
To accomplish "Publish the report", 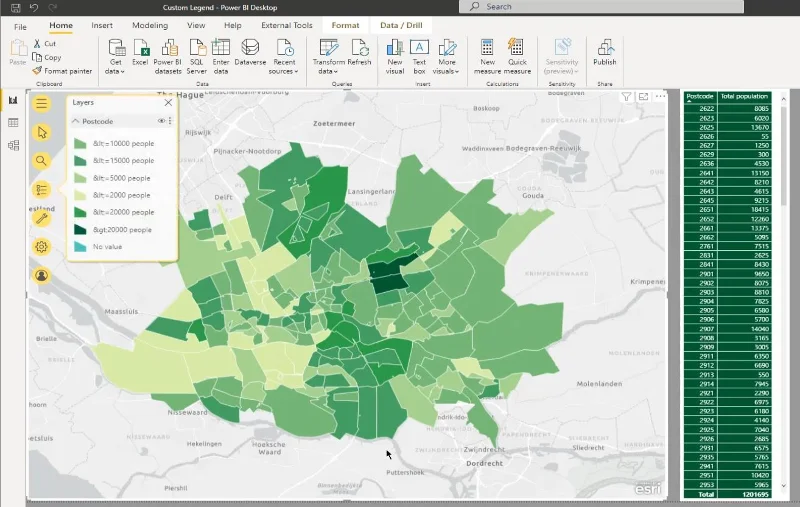I will click(605, 53).
